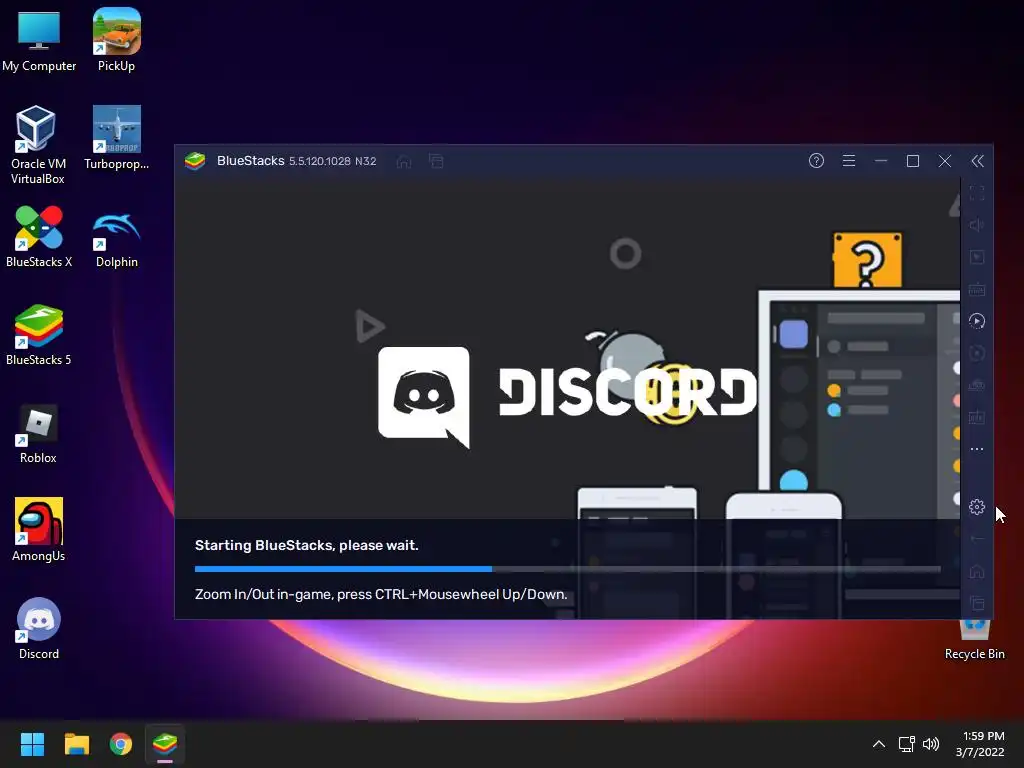
Task: Select the Recycle Bin desktop icon
Action: (x=974, y=641)
